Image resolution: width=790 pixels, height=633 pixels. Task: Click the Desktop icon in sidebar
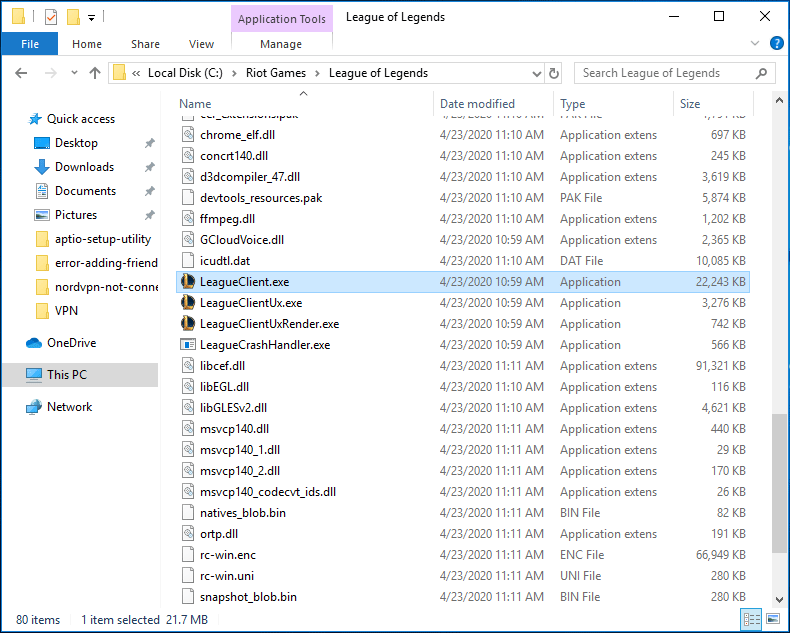[x=41, y=143]
